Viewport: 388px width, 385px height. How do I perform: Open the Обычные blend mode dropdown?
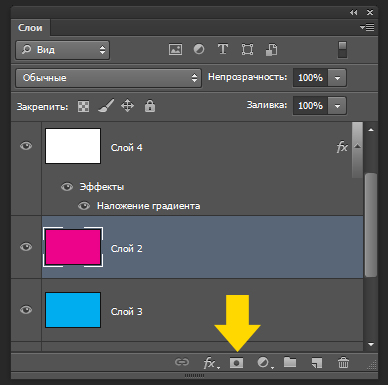point(108,78)
